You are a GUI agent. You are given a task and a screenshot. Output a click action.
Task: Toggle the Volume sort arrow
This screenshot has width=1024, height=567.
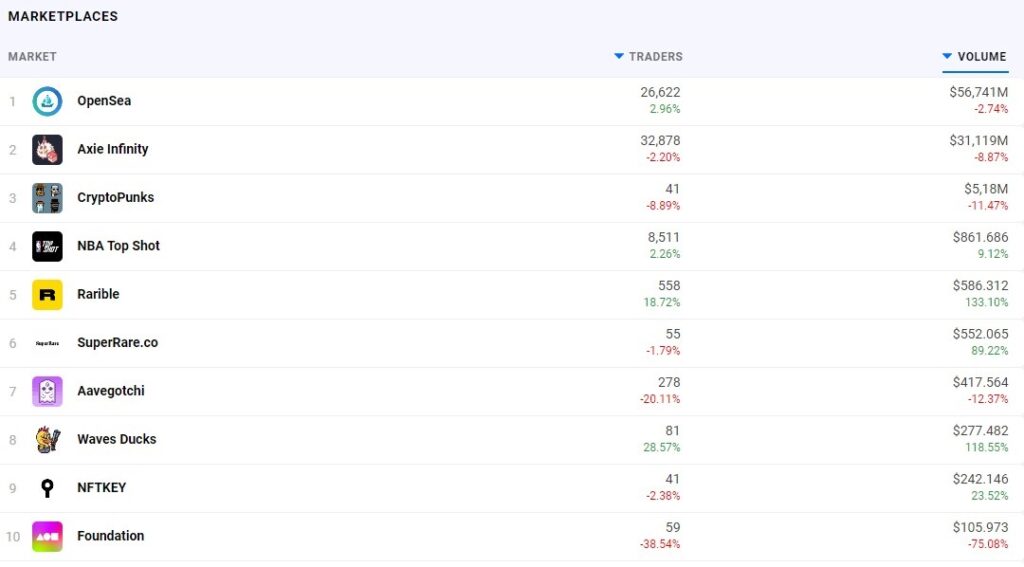(947, 57)
